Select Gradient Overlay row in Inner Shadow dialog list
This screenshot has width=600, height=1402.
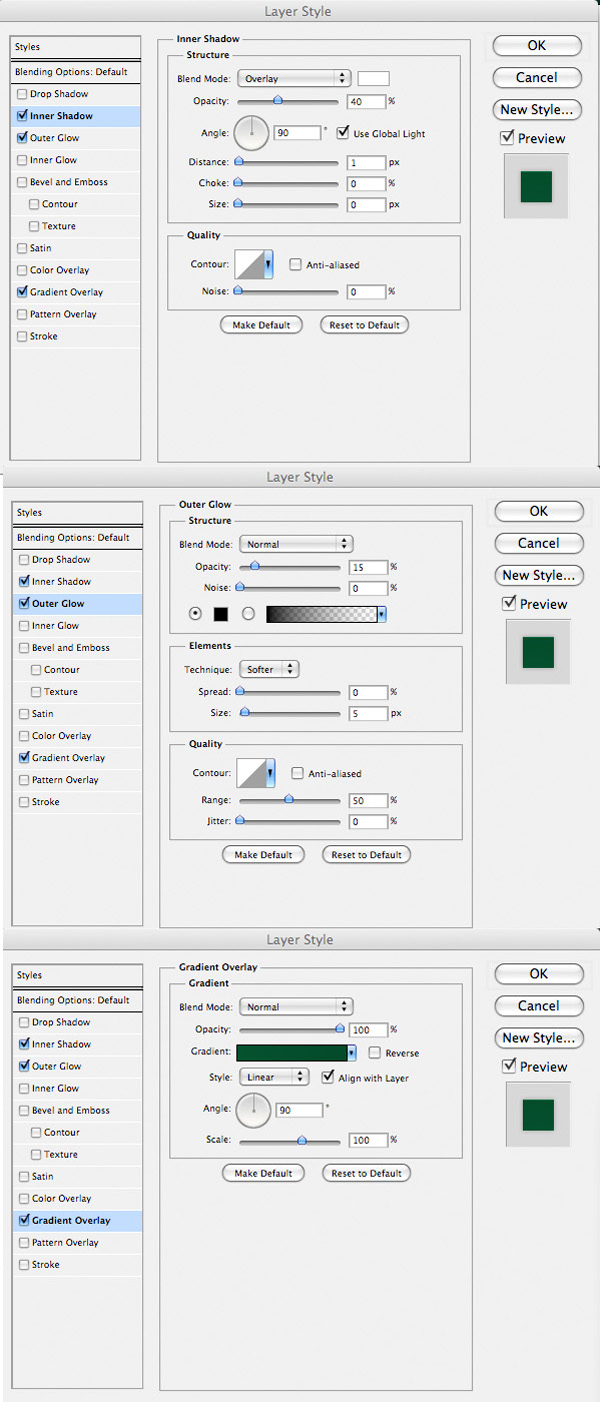click(75, 292)
